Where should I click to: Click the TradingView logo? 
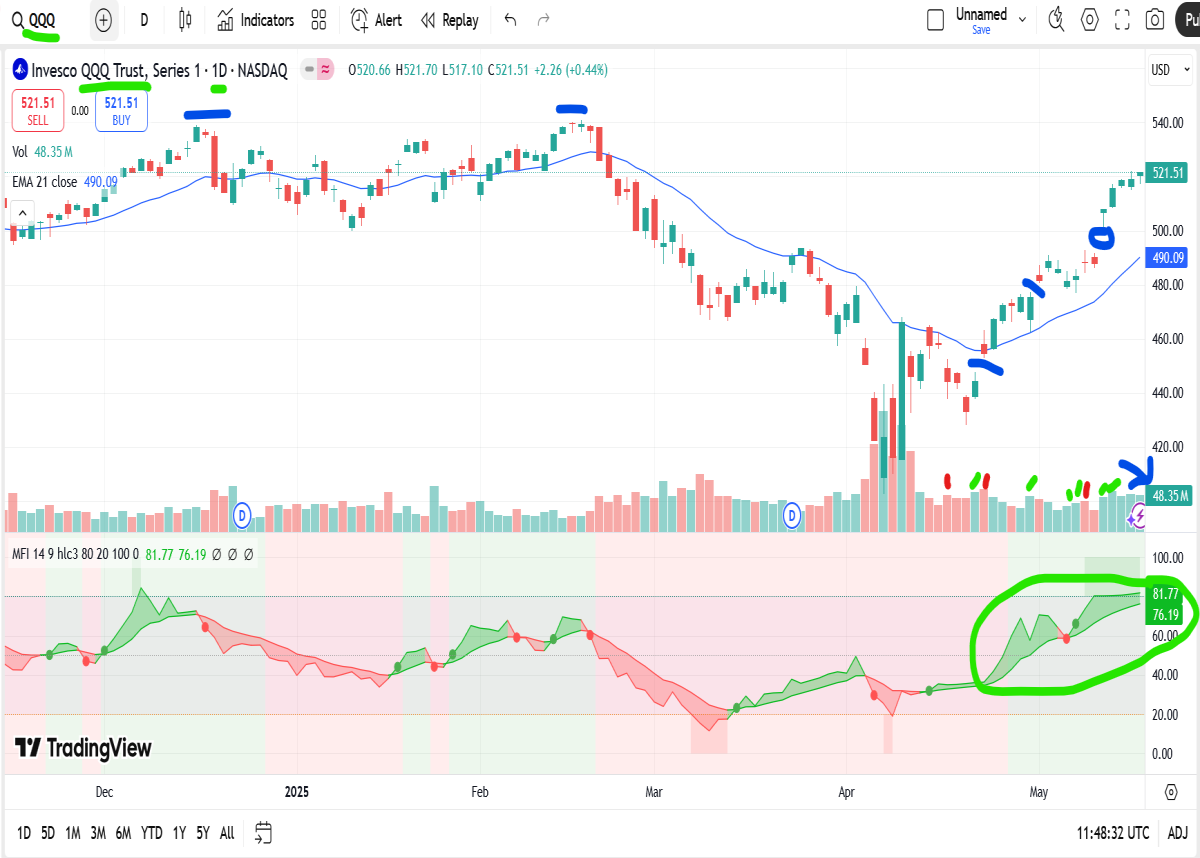pos(83,748)
